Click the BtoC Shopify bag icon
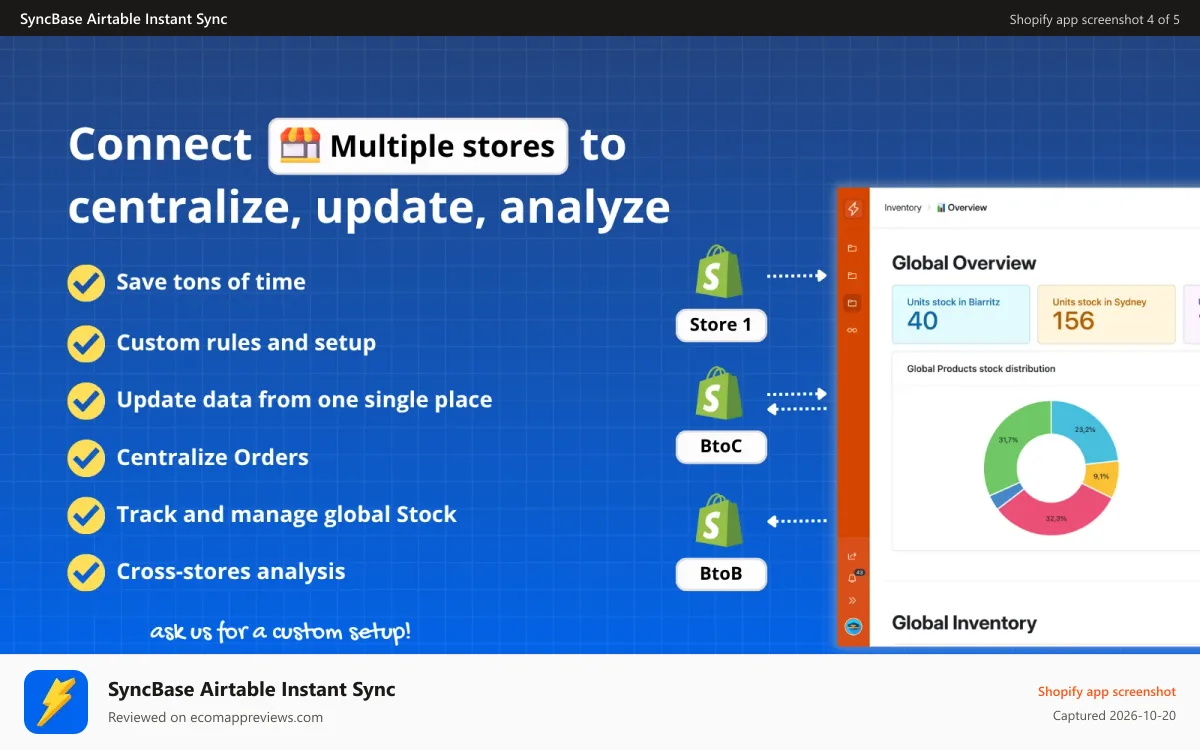This screenshot has height=750, width=1200. tap(720, 393)
